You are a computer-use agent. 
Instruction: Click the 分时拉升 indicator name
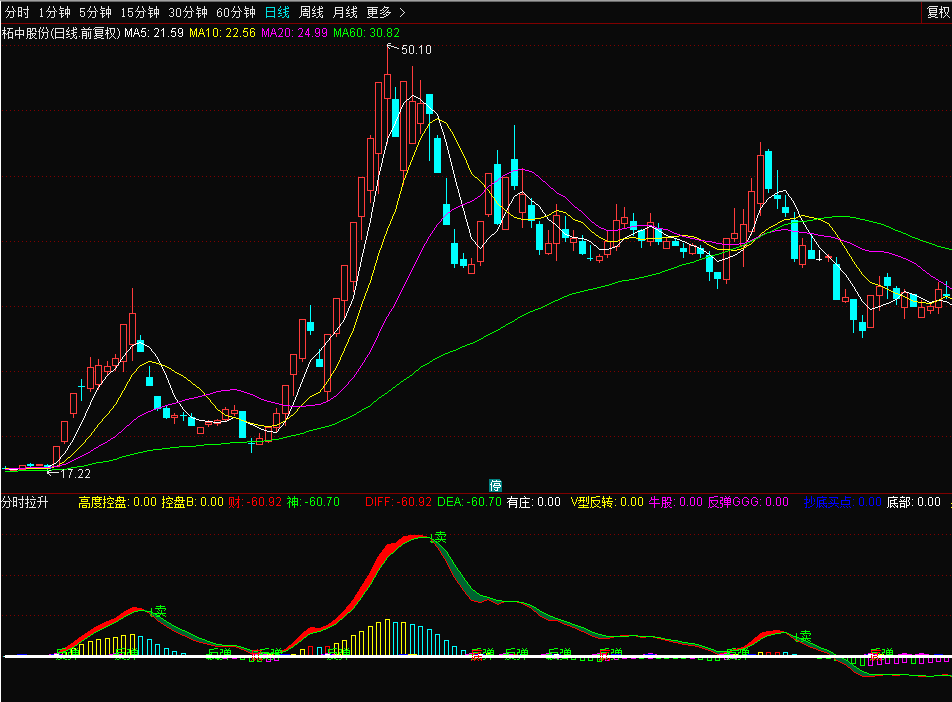(25, 502)
